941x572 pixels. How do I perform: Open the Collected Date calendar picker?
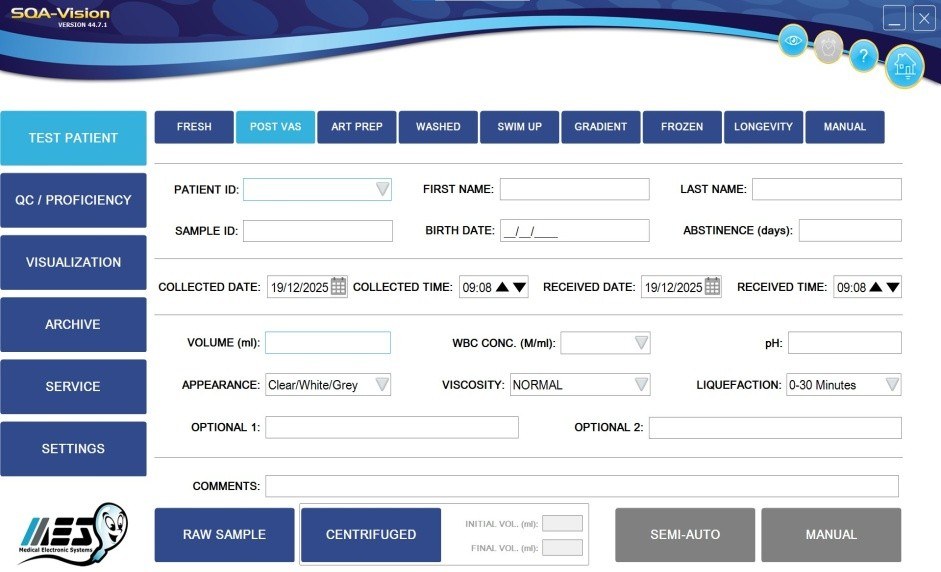(x=338, y=287)
